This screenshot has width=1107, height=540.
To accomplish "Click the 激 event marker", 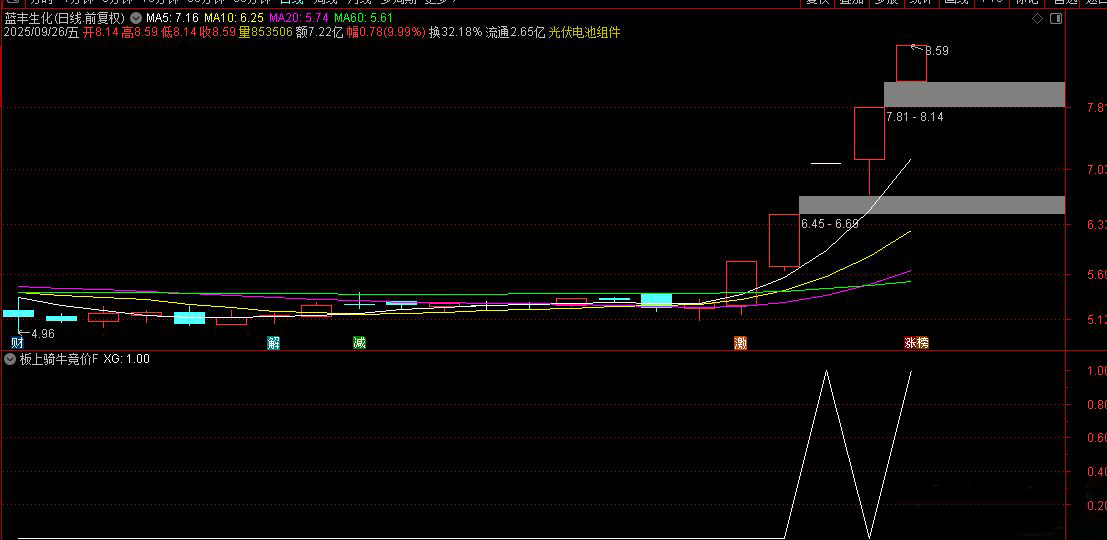I will (741, 343).
